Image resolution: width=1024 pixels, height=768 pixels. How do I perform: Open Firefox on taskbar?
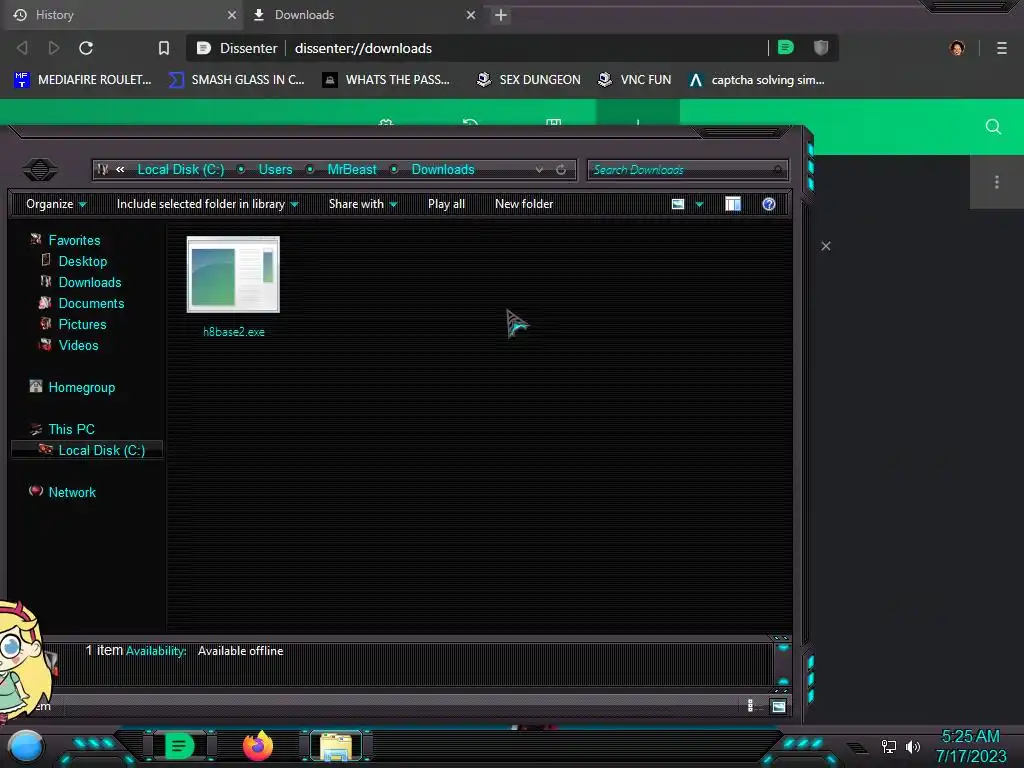pos(259,746)
